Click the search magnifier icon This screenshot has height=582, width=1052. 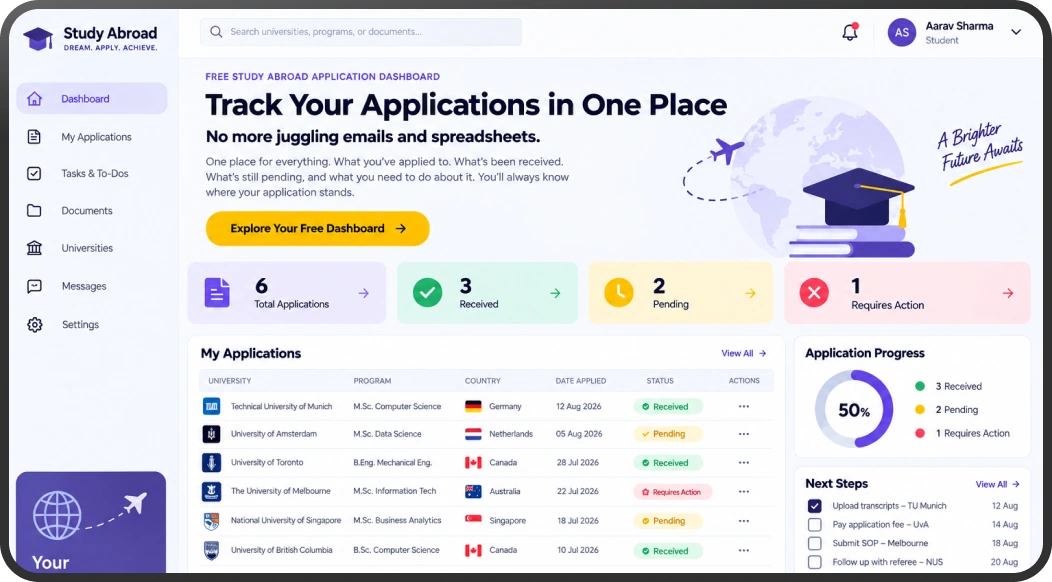(216, 32)
